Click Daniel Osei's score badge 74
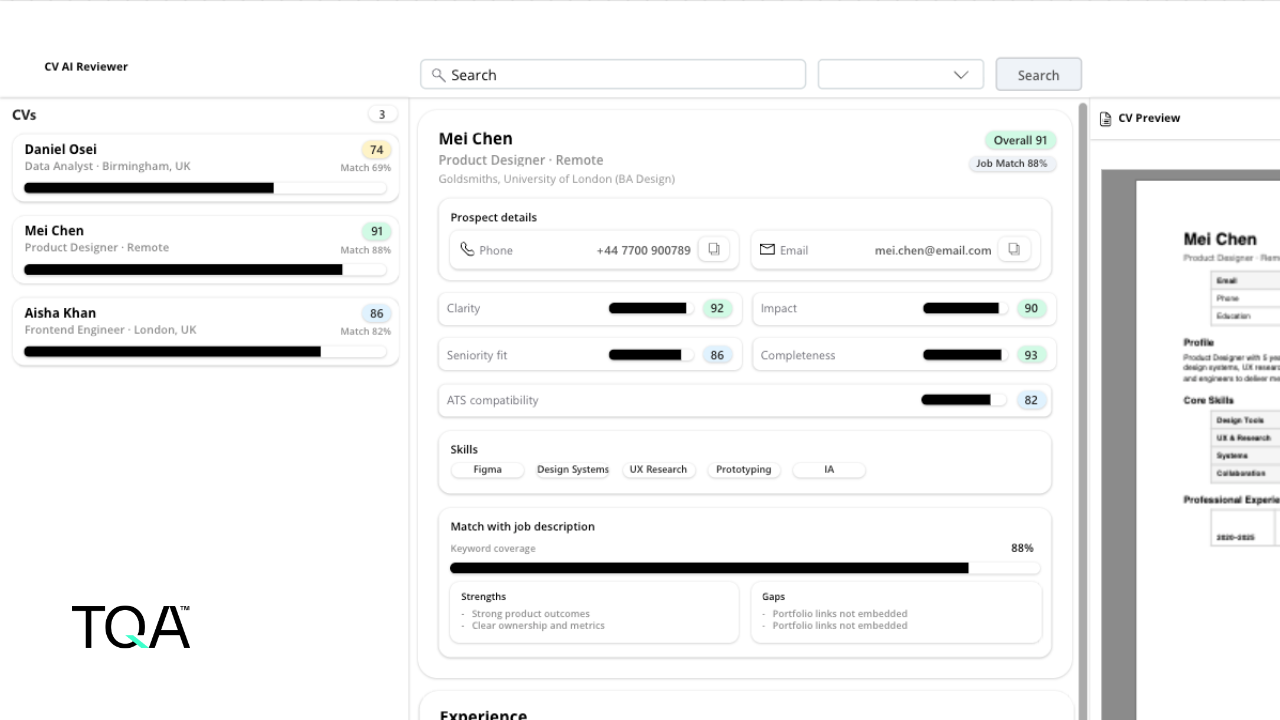This screenshot has height=720, width=1280. 377,150
